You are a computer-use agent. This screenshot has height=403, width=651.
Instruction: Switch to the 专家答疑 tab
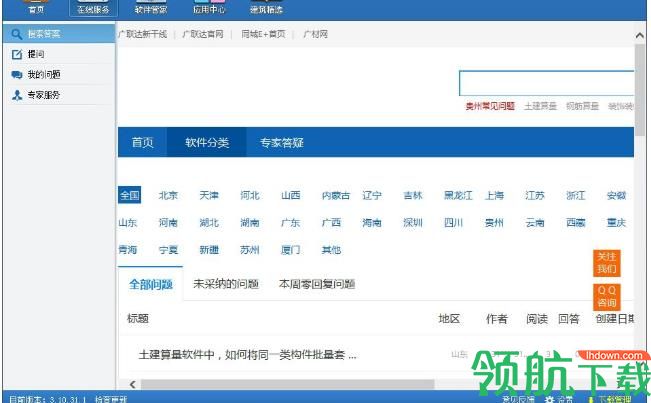[x=281, y=142]
